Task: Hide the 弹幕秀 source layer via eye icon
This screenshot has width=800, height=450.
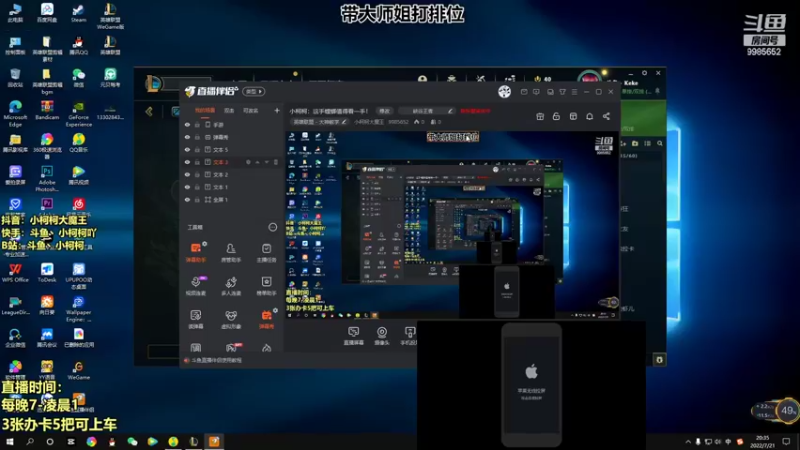Action: (187, 137)
